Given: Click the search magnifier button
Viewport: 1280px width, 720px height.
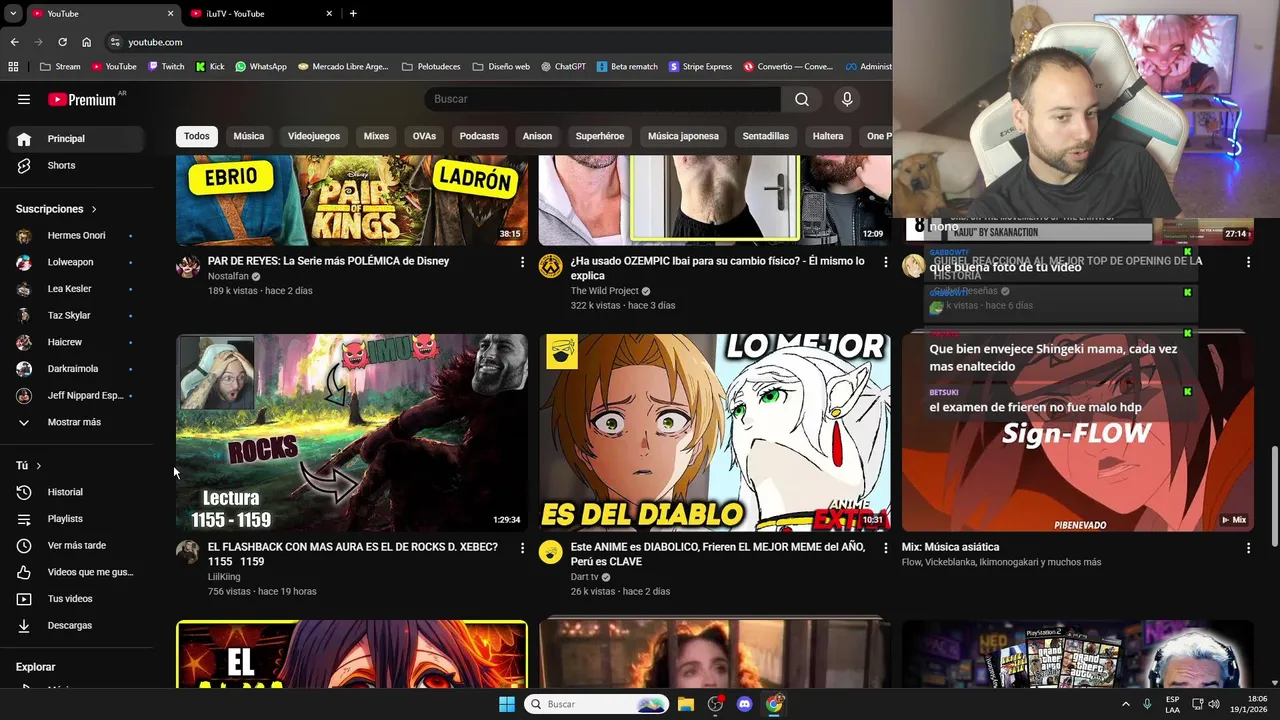Looking at the screenshot, I should [x=802, y=99].
